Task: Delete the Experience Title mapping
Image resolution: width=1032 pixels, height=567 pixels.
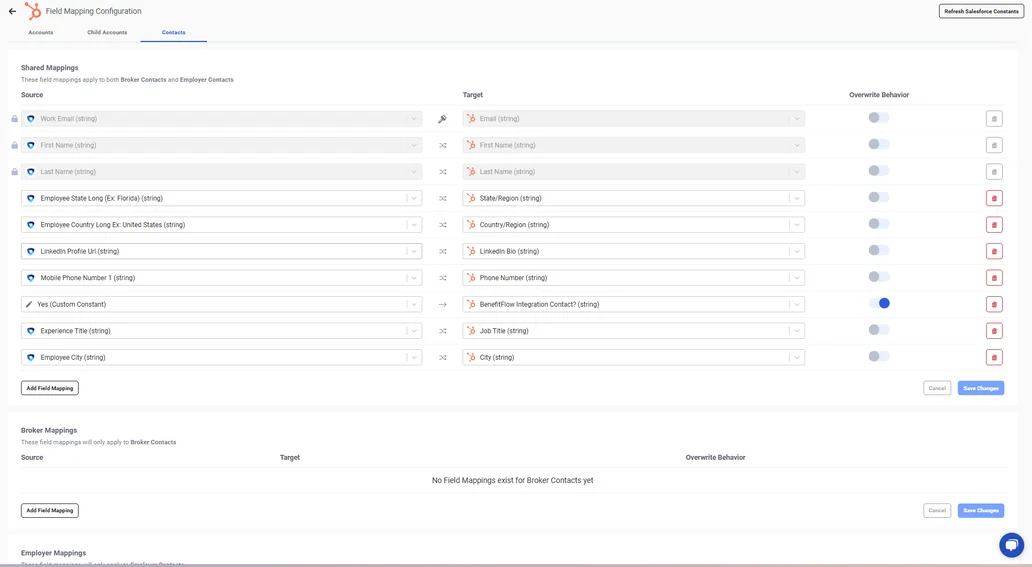Action: click(x=994, y=331)
